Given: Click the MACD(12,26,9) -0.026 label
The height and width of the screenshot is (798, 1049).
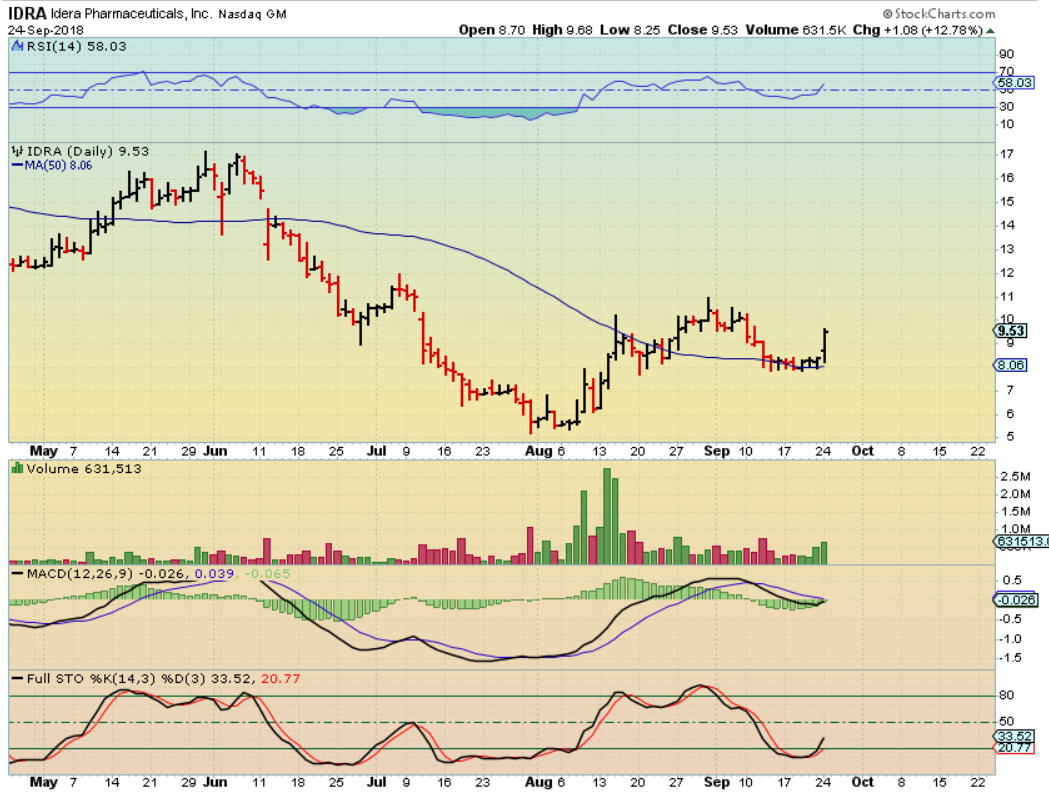Looking at the screenshot, I should 105,574.
